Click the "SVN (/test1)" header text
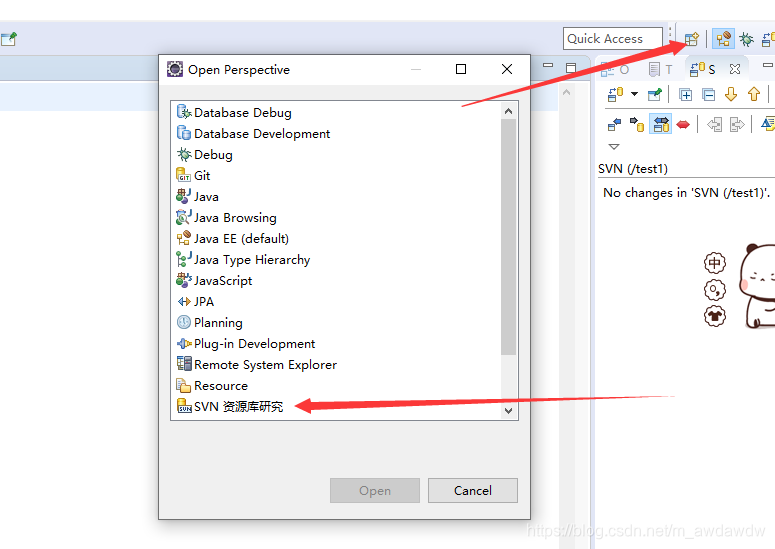 [633, 169]
